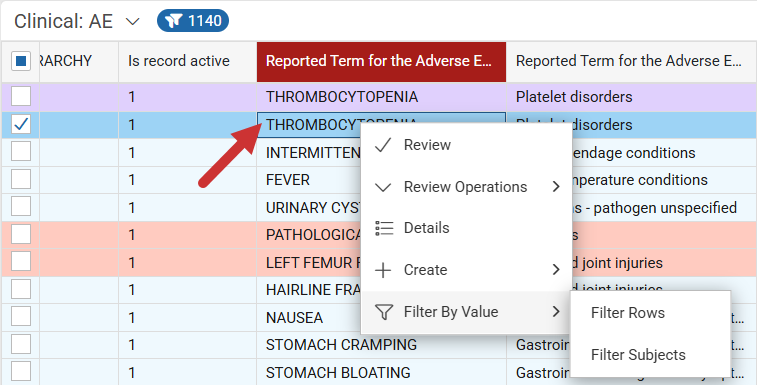Click the Create plus icon
Image resolution: width=757 pixels, height=385 pixels.
point(383,270)
